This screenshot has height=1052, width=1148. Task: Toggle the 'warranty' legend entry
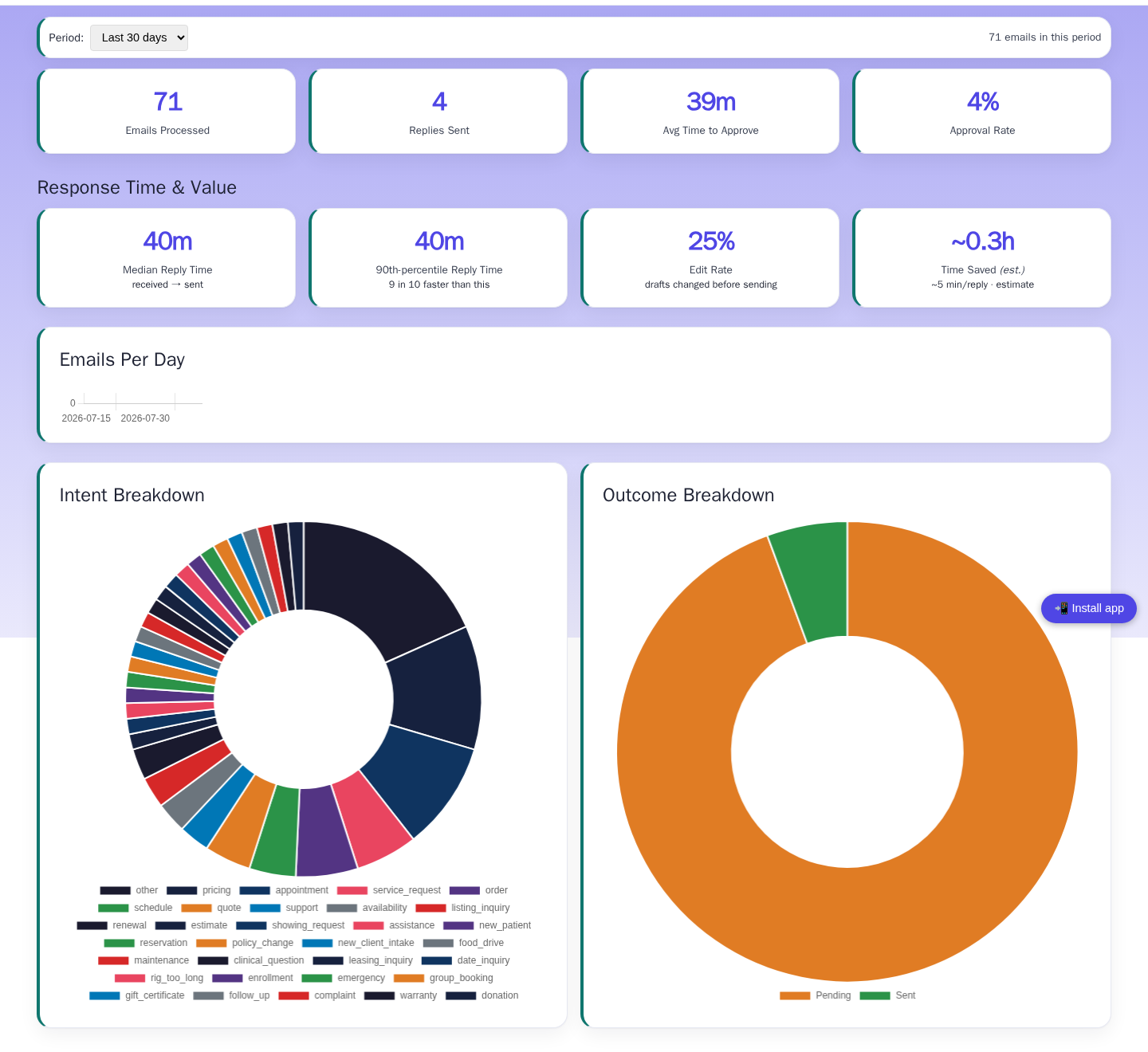[x=400, y=995]
